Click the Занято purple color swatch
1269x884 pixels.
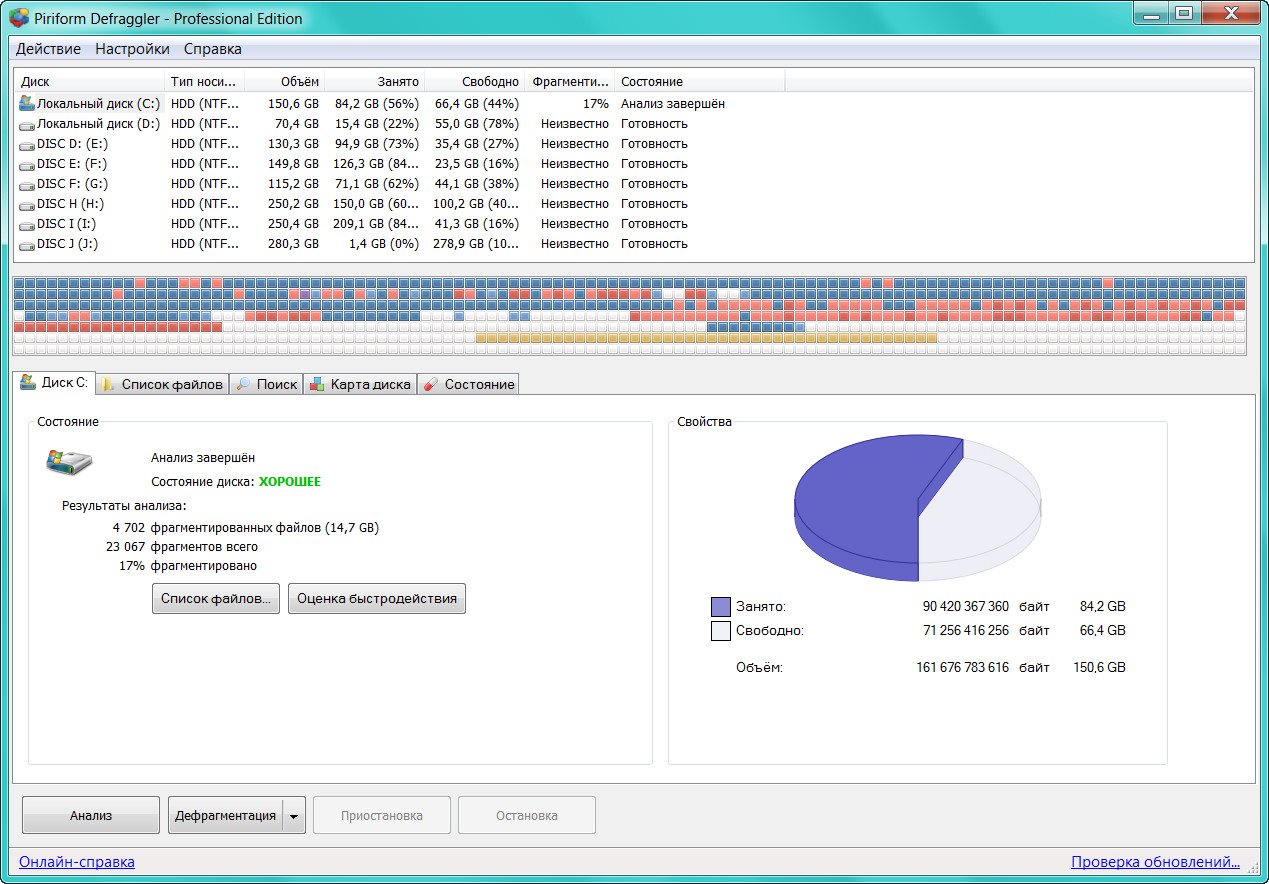click(721, 607)
